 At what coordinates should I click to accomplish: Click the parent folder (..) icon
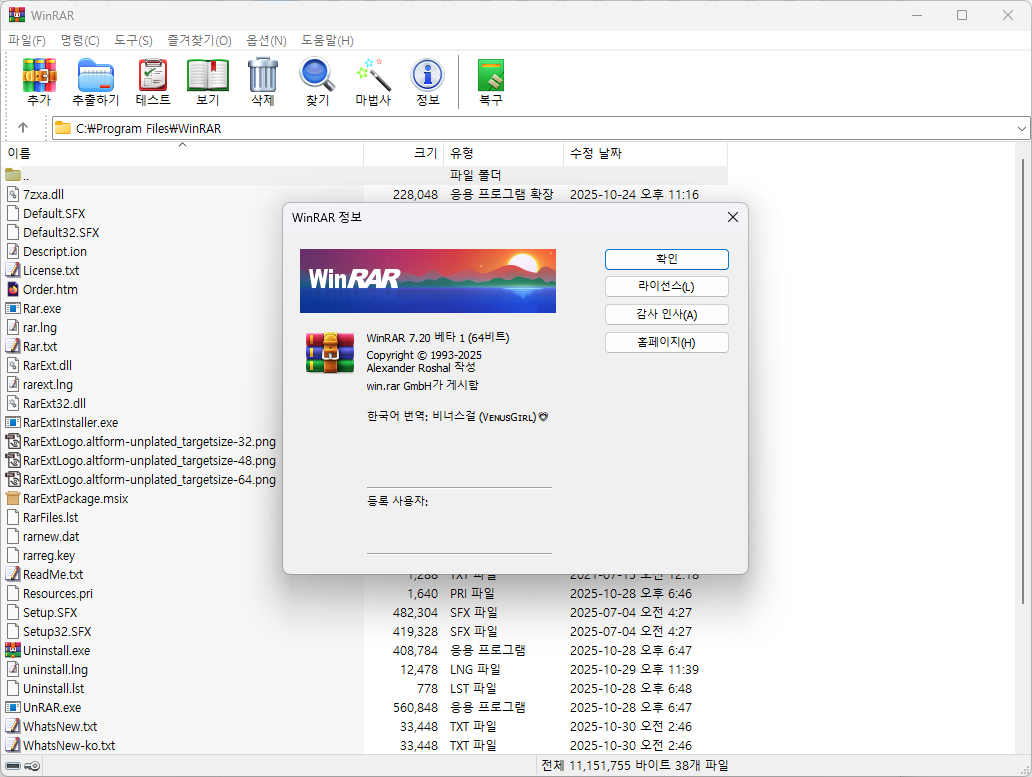tap(13, 175)
